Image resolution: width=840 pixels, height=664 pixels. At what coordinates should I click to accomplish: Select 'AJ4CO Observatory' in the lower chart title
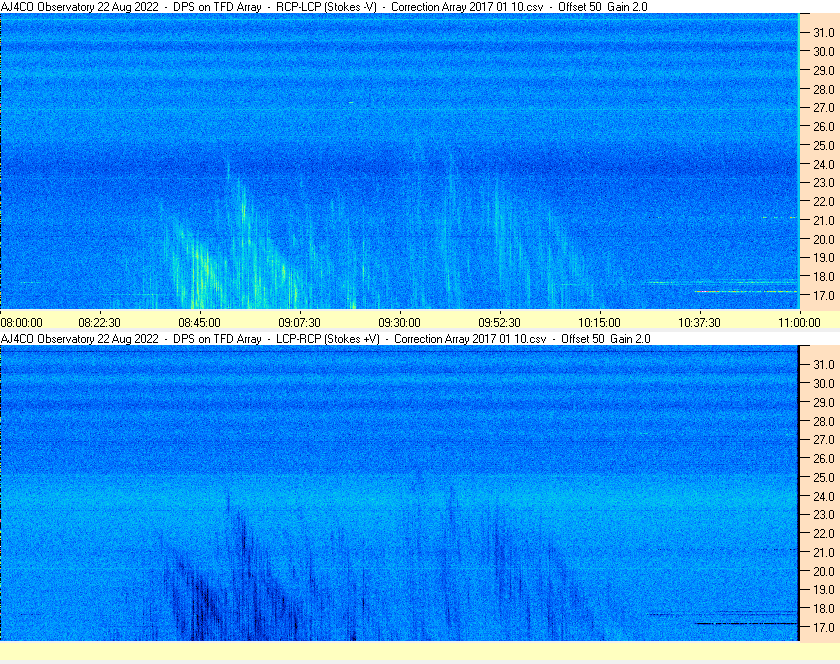(48, 339)
